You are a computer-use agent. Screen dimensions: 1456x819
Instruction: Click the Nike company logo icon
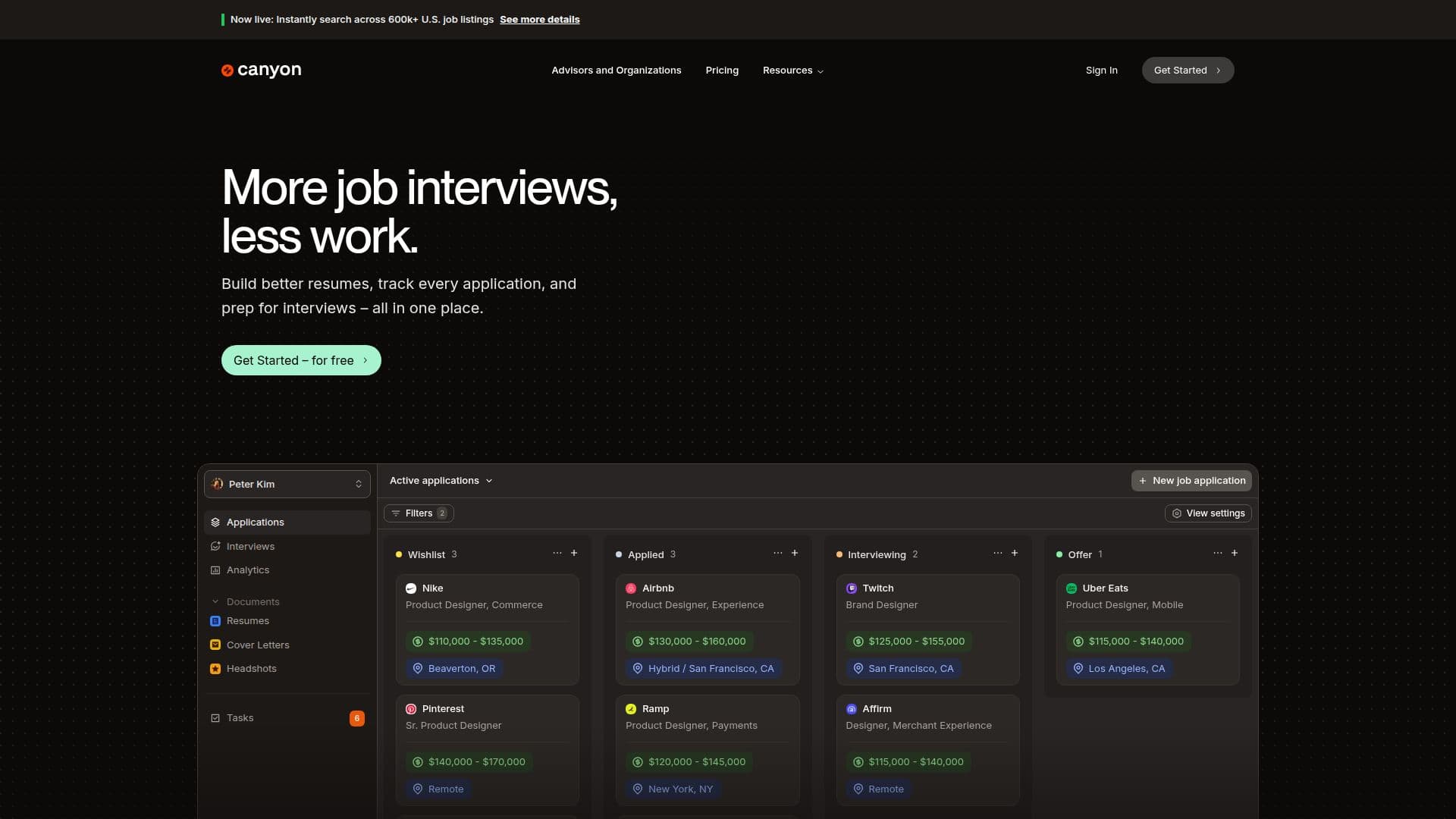[x=411, y=588]
